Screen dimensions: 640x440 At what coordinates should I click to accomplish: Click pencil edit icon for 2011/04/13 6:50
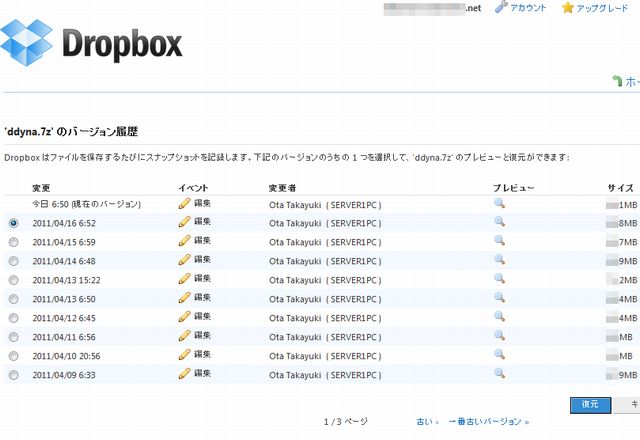pyautogui.click(x=184, y=298)
